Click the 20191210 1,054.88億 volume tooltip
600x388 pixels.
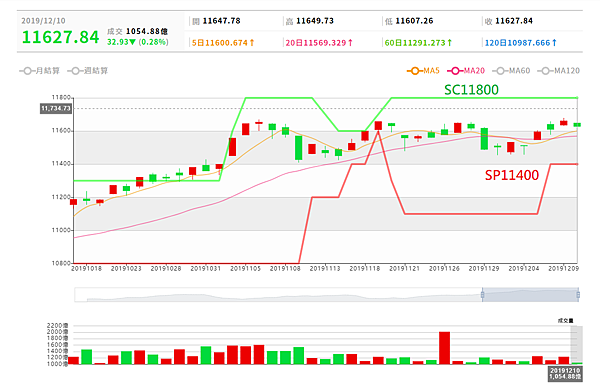click(565, 374)
